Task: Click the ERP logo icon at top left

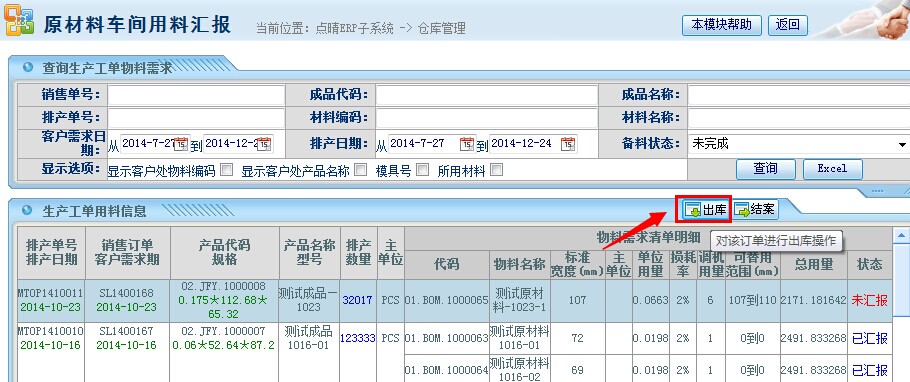Action: [x=19, y=19]
